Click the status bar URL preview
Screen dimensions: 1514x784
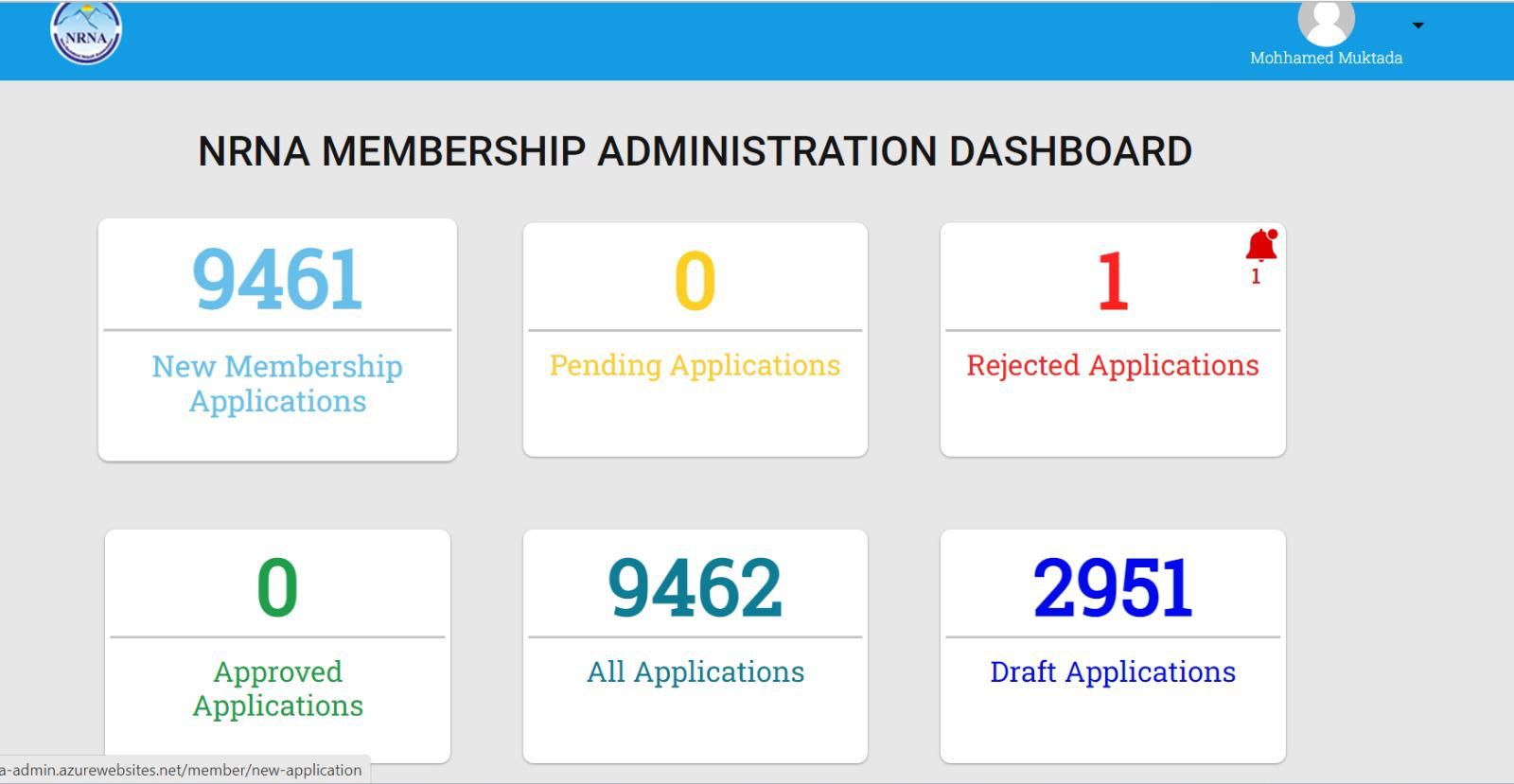[182, 770]
